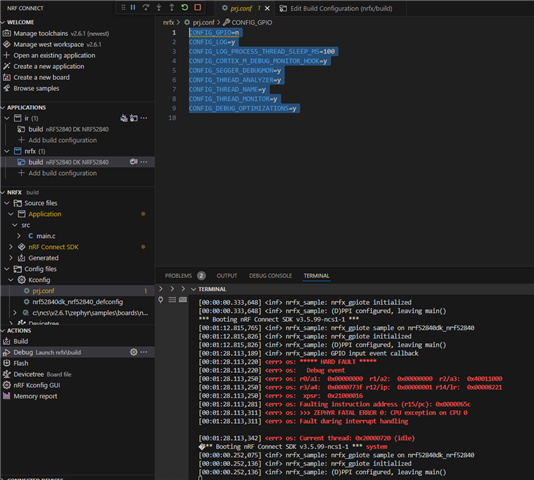Expand the c:\ncs\v2.6.1\zephyr samples path
The image size is (534, 480).
tap(15, 313)
